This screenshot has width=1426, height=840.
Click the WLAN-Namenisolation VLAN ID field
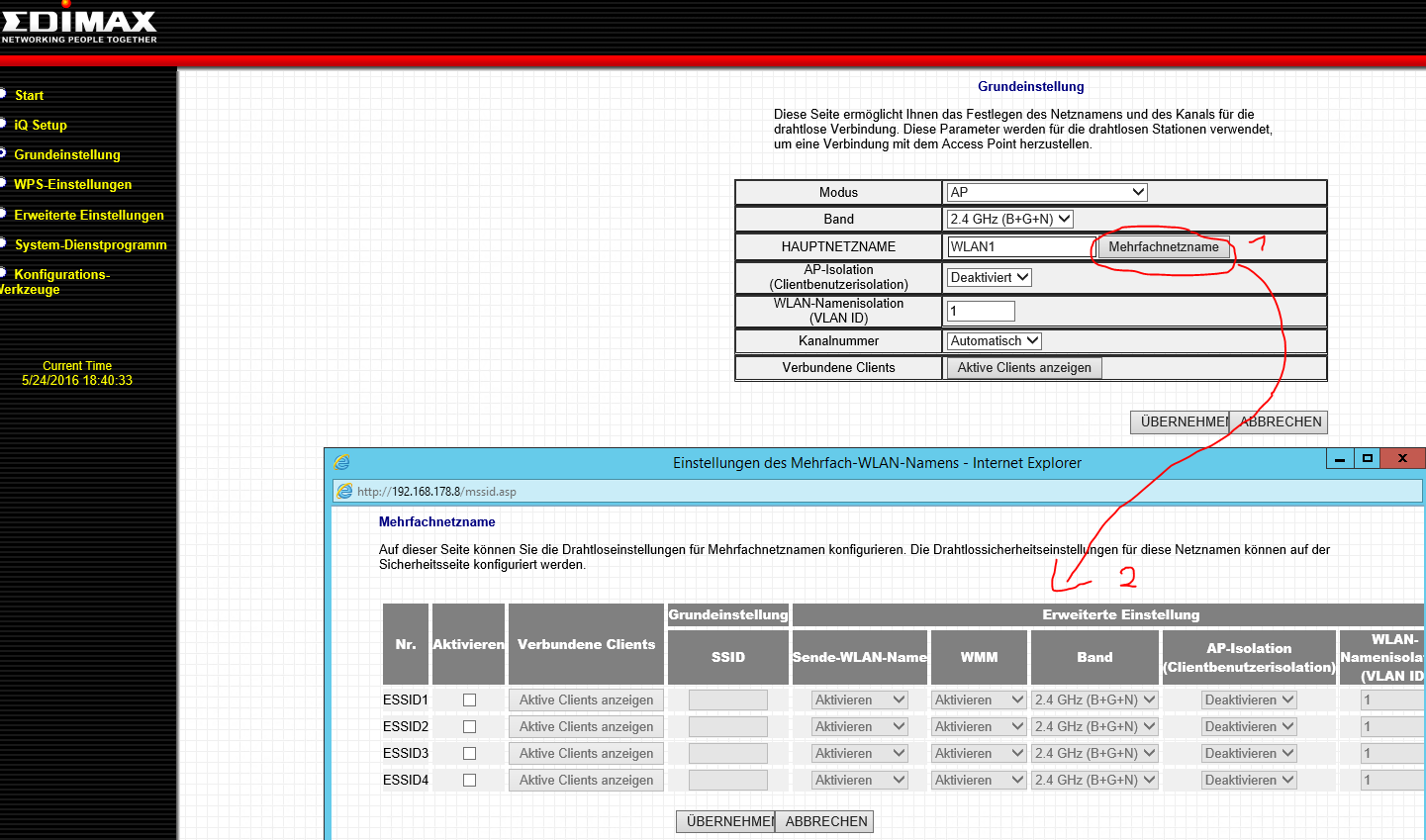(x=981, y=311)
